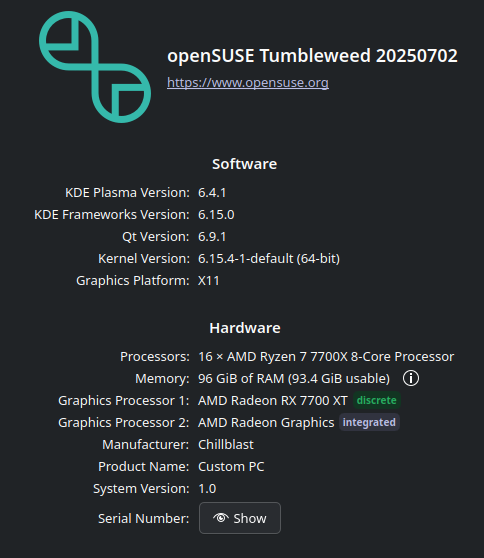
Task: Click the Chillblast manufacturer value
Action: (226, 444)
